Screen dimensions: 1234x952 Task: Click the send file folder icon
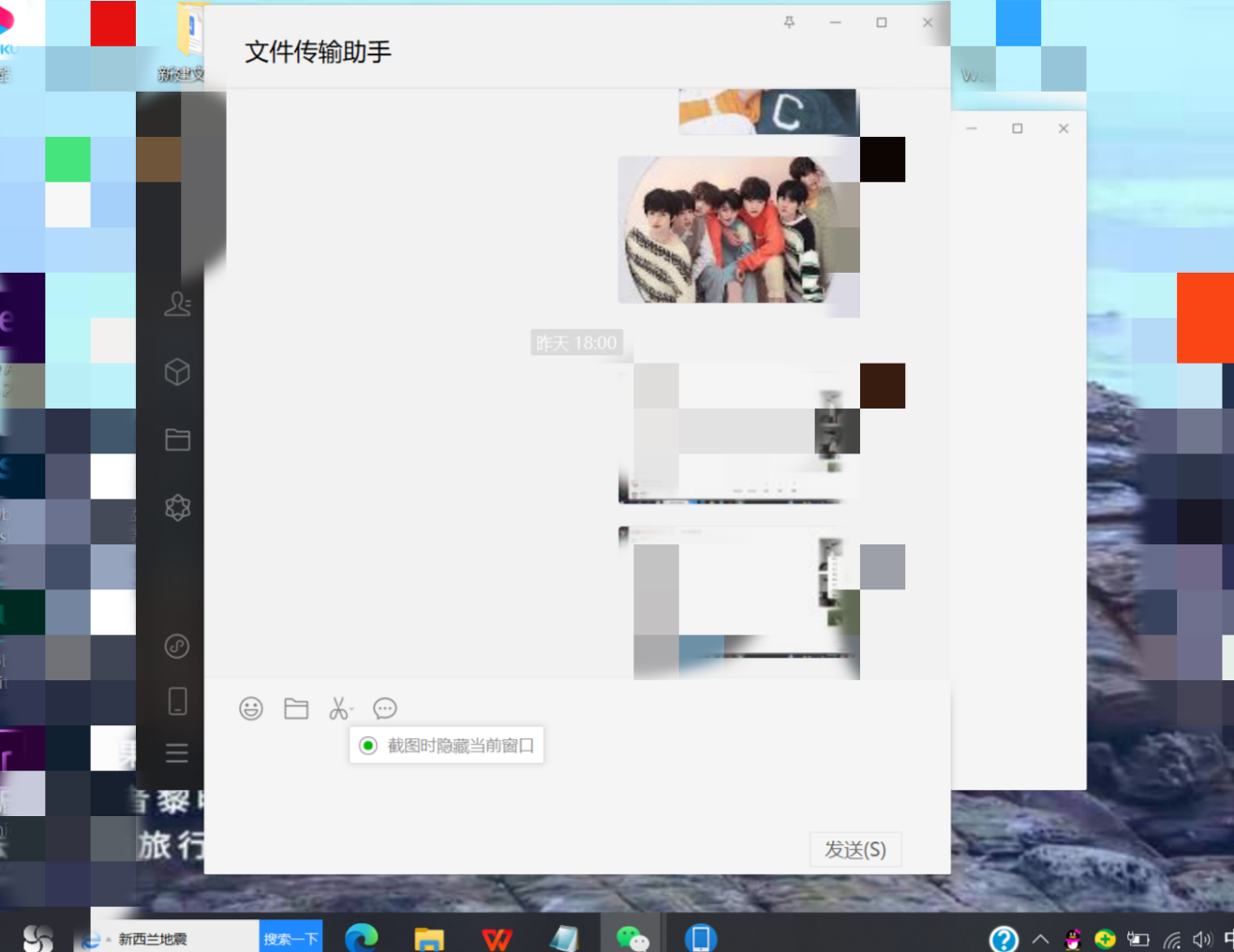pyautogui.click(x=296, y=708)
